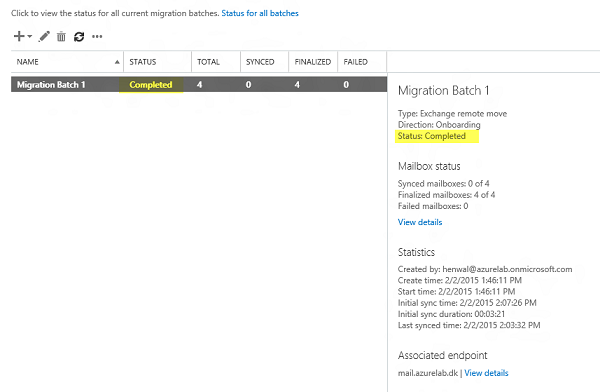Screen dimensions: 600x392
Task: Click the Completed status cell in the row
Action: tap(151, 85)
